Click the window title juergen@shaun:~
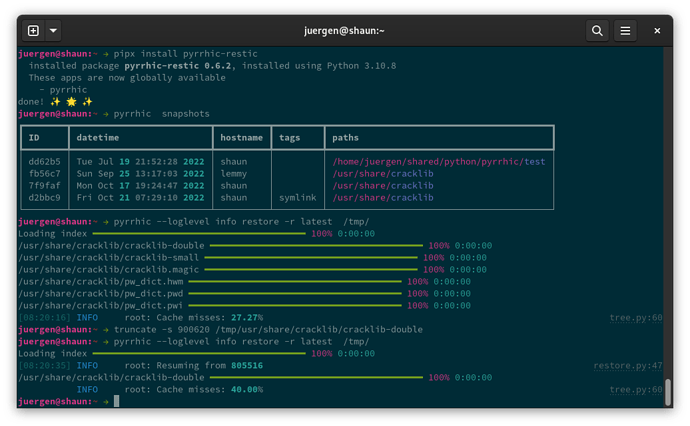The width and height of the screenshot is (690, 426). (344, 31)
